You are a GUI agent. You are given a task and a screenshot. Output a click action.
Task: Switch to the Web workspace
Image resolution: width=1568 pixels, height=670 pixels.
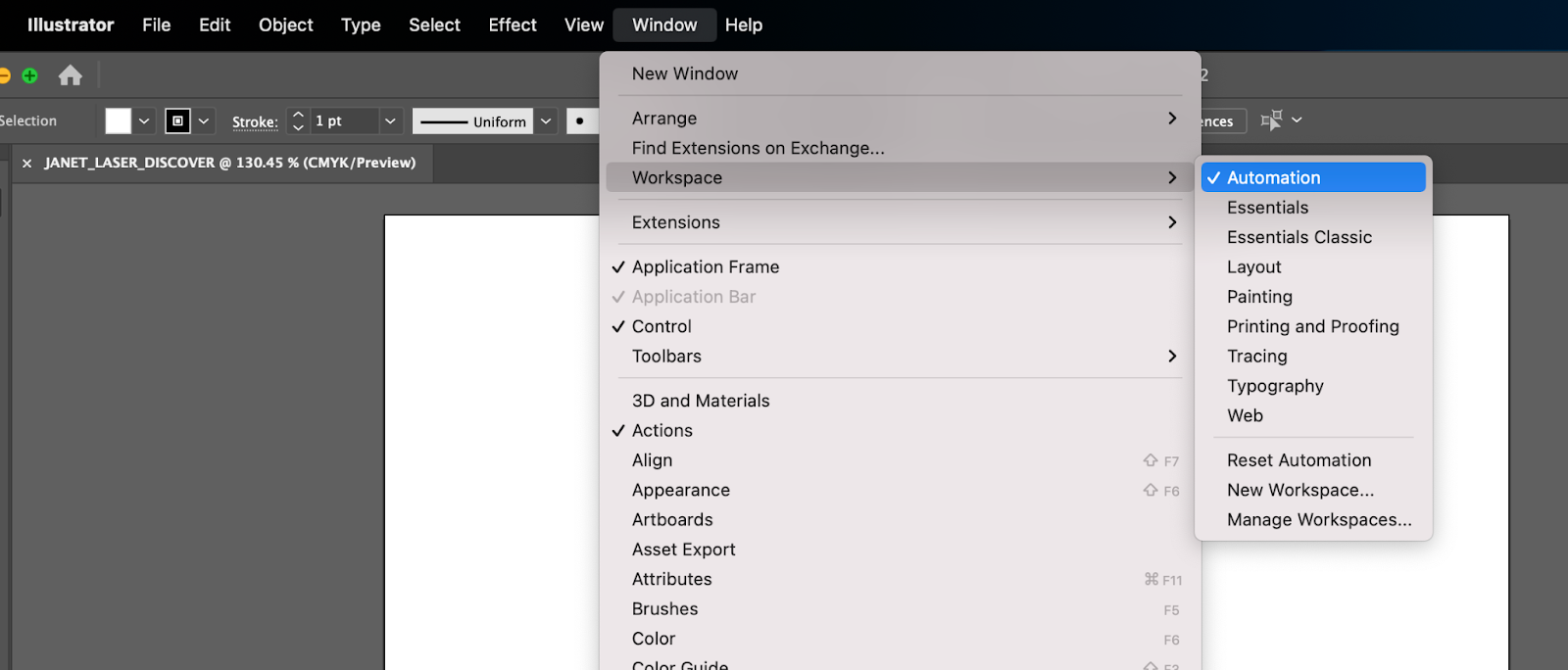pyautogui.click(x=1313, y=415)
